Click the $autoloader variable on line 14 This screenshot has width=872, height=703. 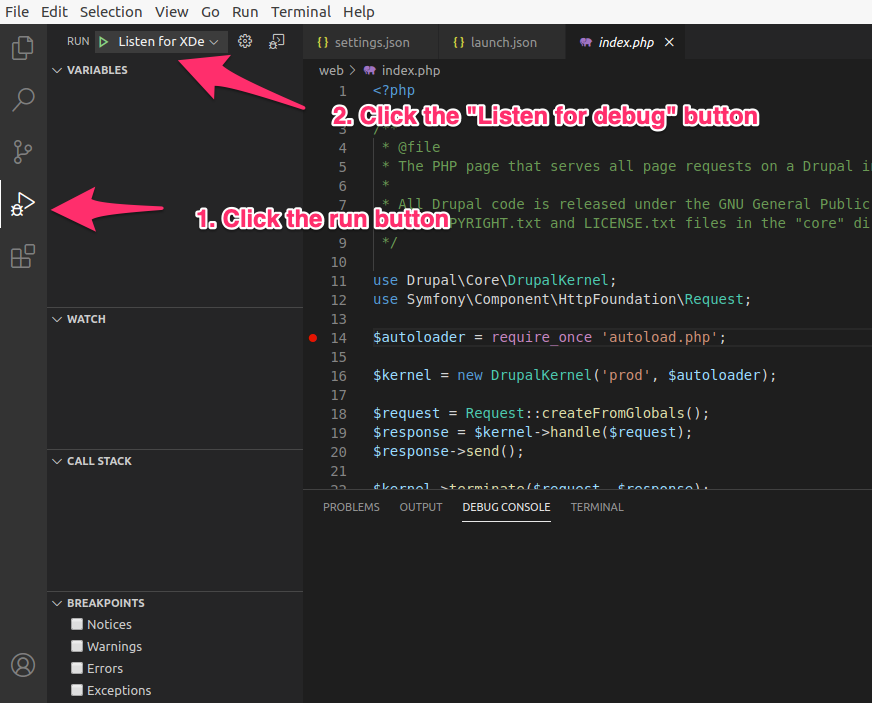point(419,338)
